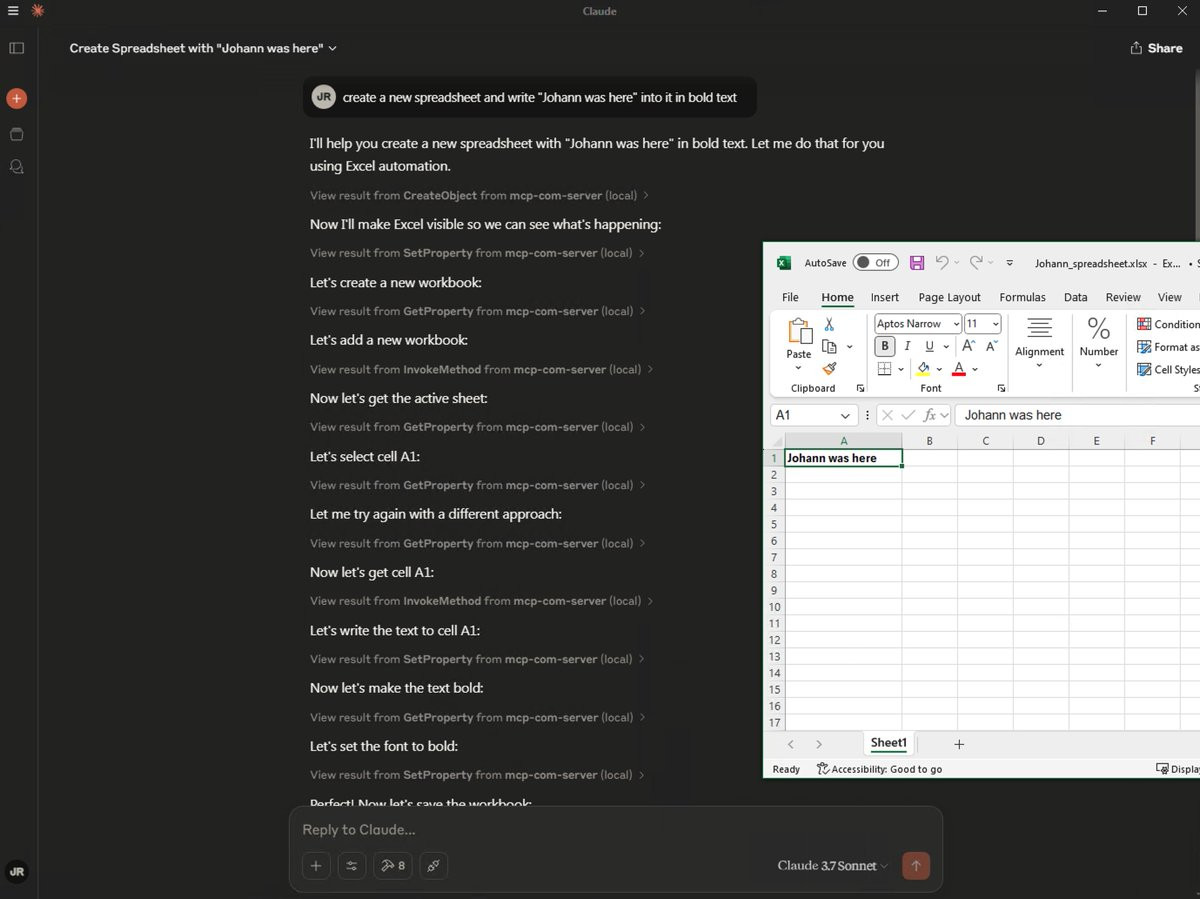Click the send arrow button
This screenshot has height=899, width=1200.
point(915,865)
